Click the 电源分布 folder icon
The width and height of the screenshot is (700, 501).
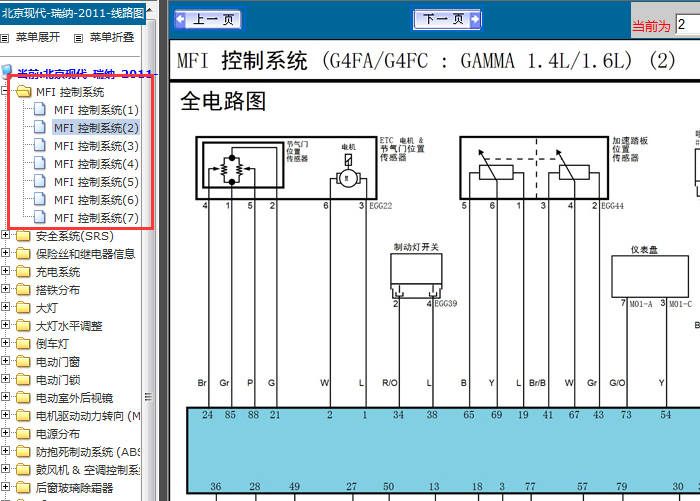point(23,434)
